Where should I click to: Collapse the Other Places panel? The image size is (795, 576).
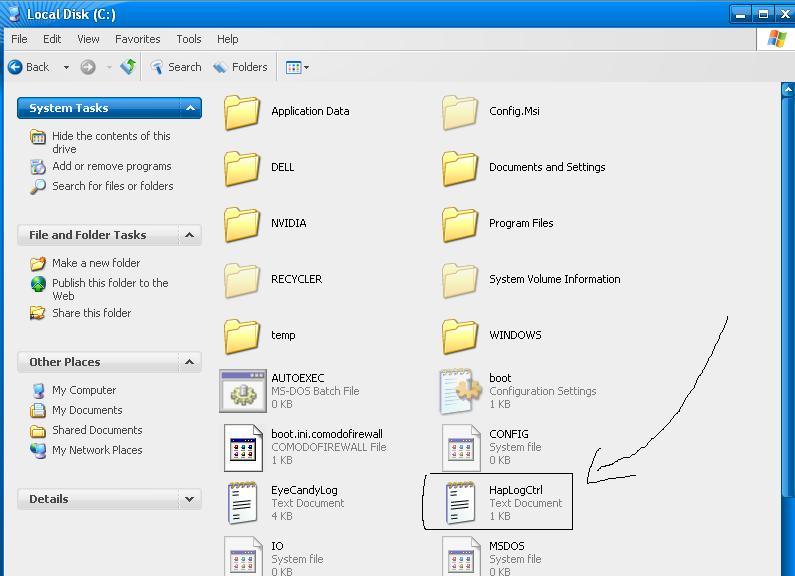pyautogui.click(x=190, y=362)
